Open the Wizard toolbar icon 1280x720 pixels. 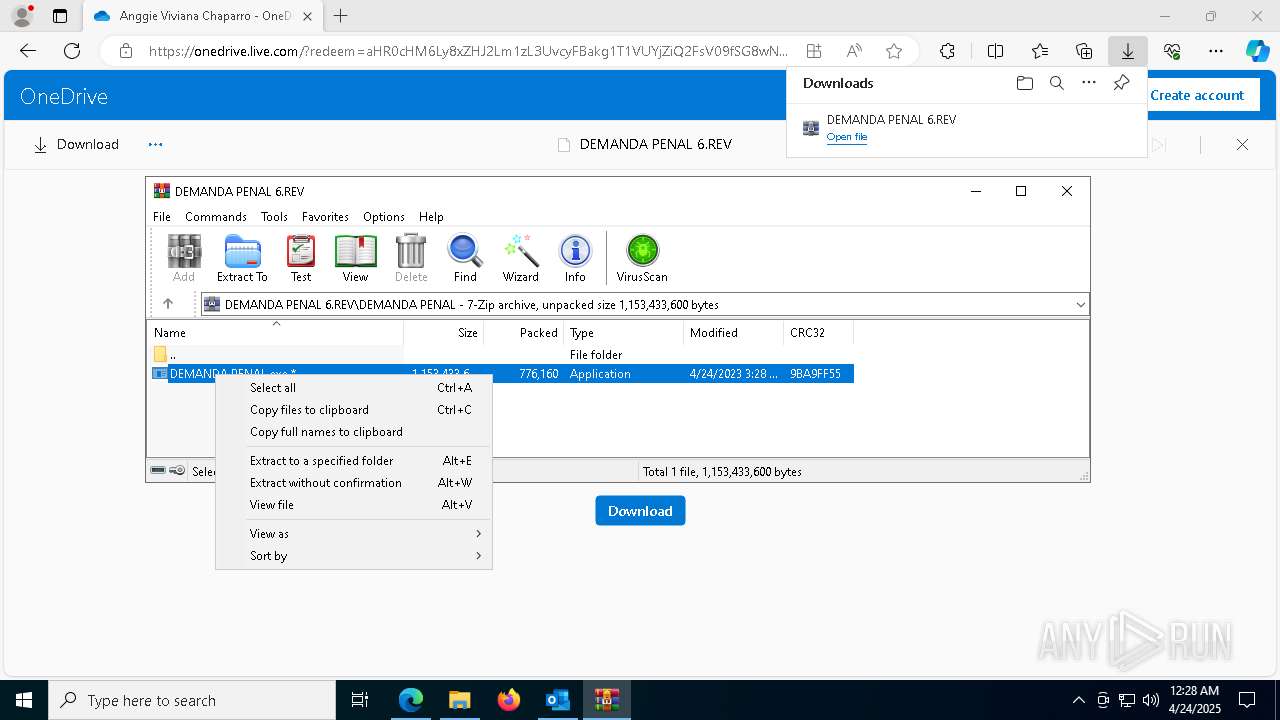[x=520, y=258]
